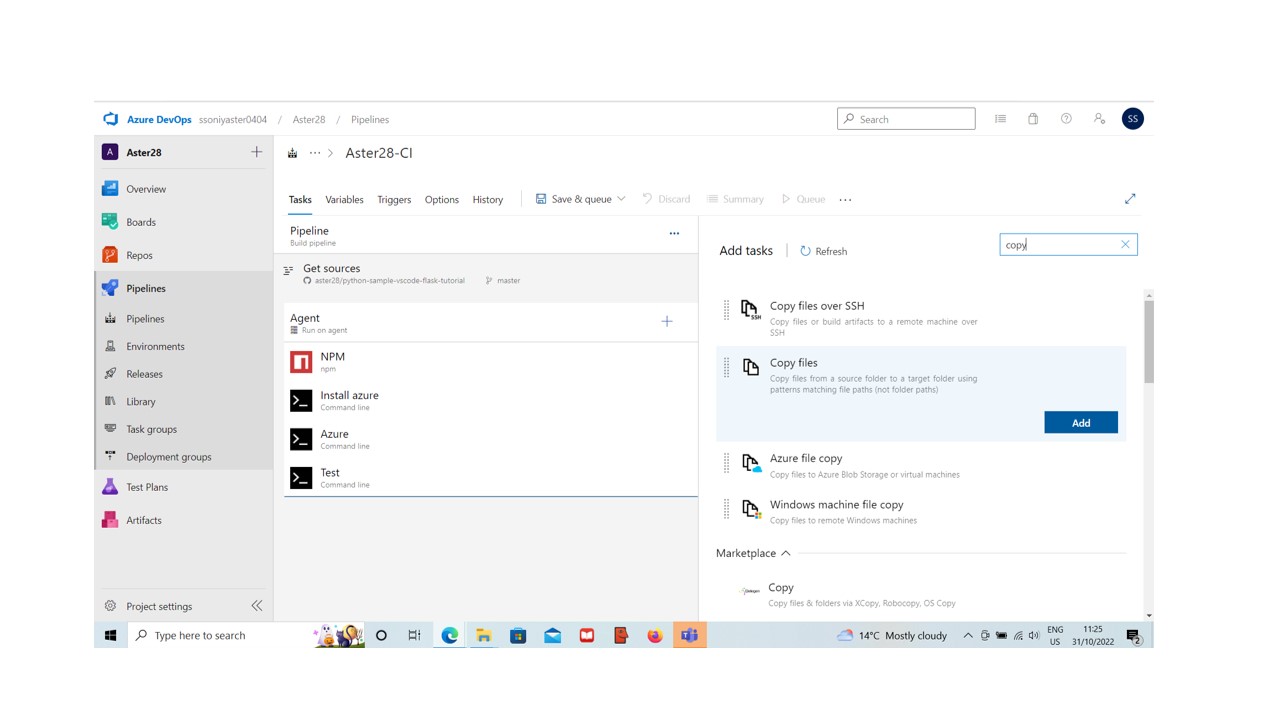
Task: Open the Pipeline section more options ellipsis
Action: point(674,233)
